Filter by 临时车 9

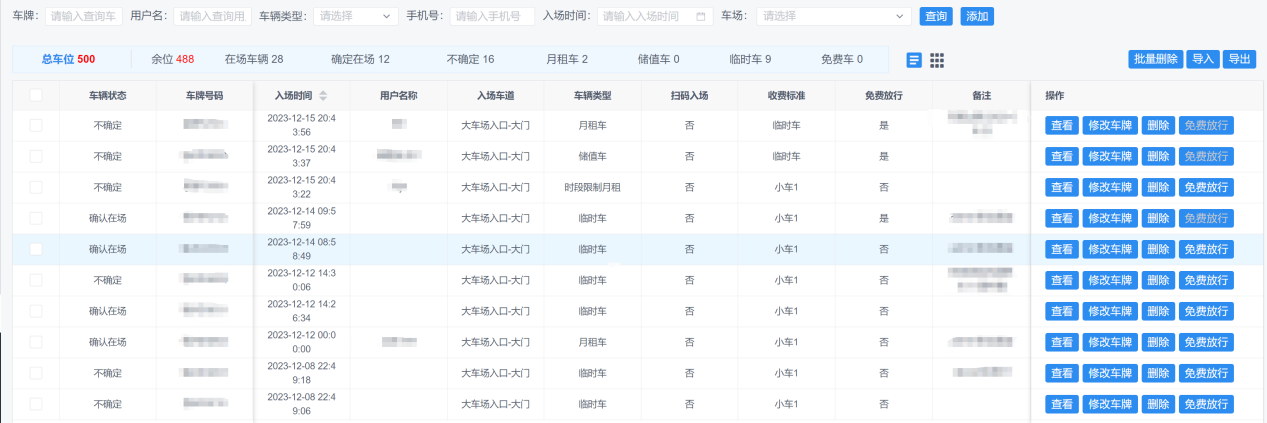(x=750, y=60)
